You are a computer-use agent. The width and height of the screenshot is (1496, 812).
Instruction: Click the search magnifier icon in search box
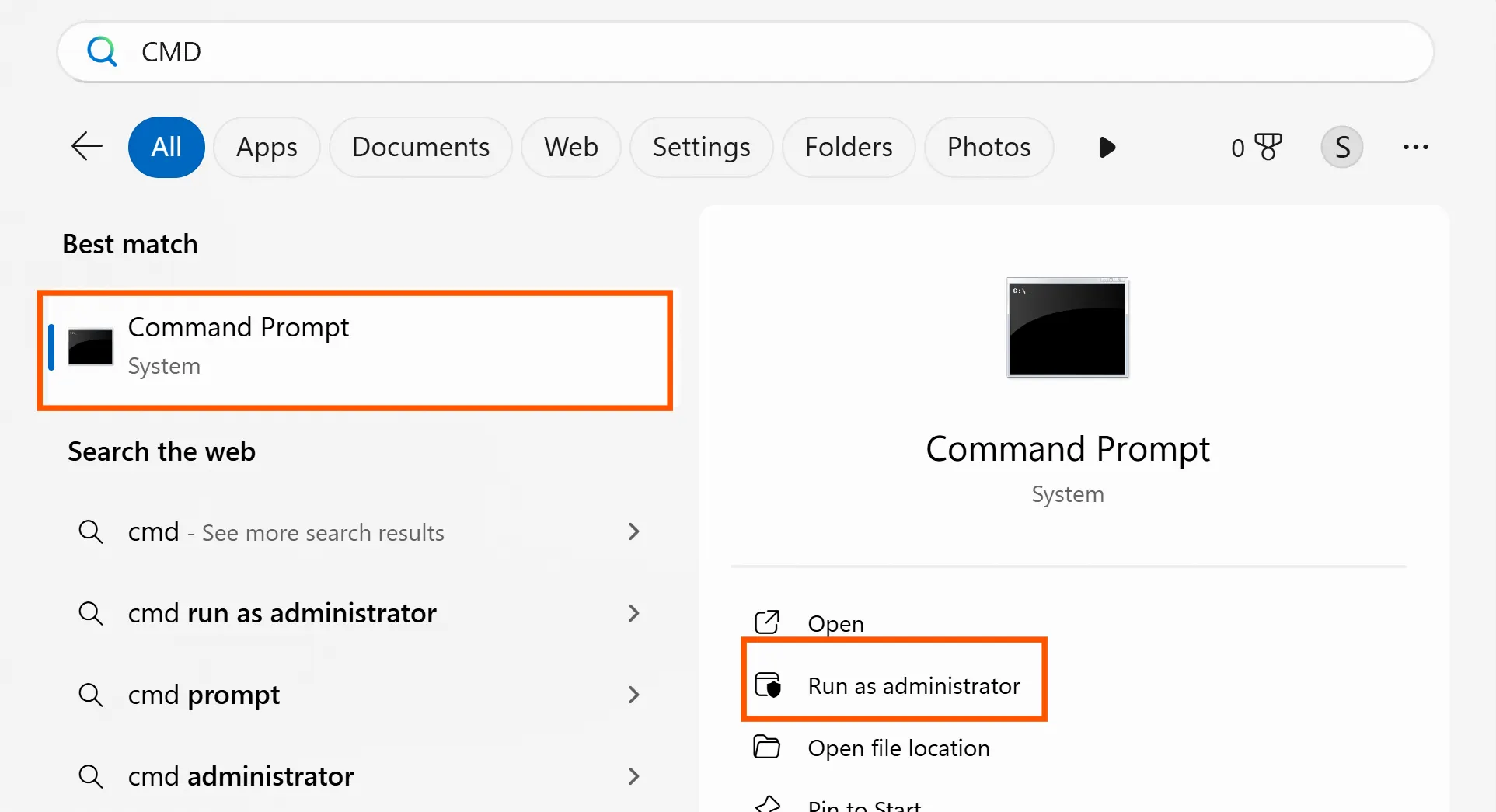pos(102,51)
